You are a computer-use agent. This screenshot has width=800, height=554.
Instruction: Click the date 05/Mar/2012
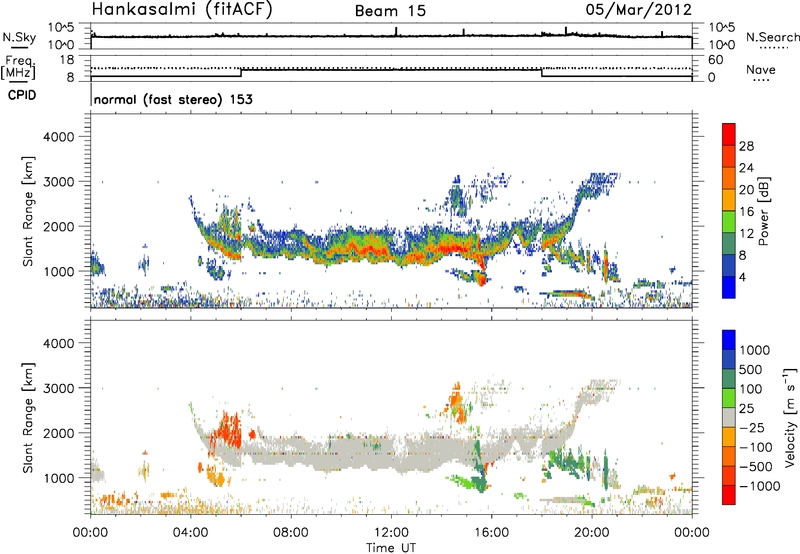[x=638, y=9]
